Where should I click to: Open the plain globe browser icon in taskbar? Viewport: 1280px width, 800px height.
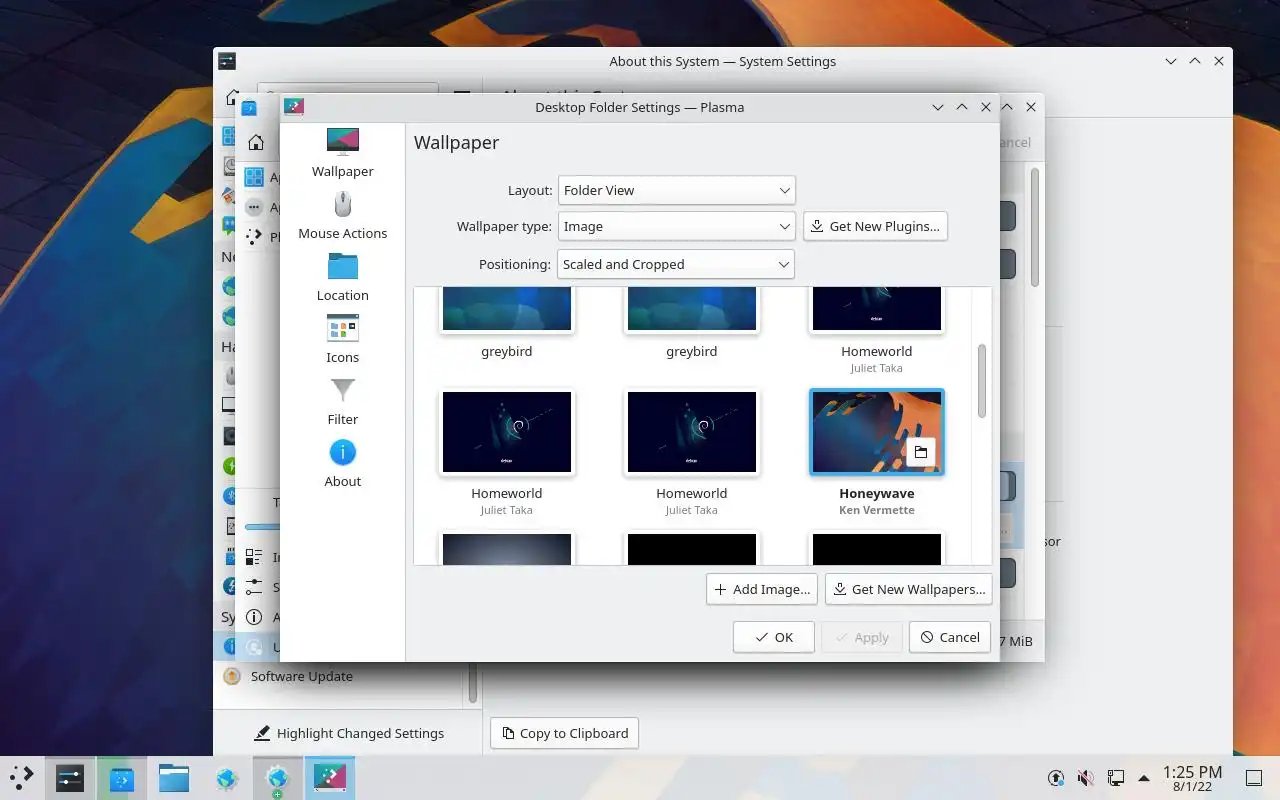click(226, 777)
